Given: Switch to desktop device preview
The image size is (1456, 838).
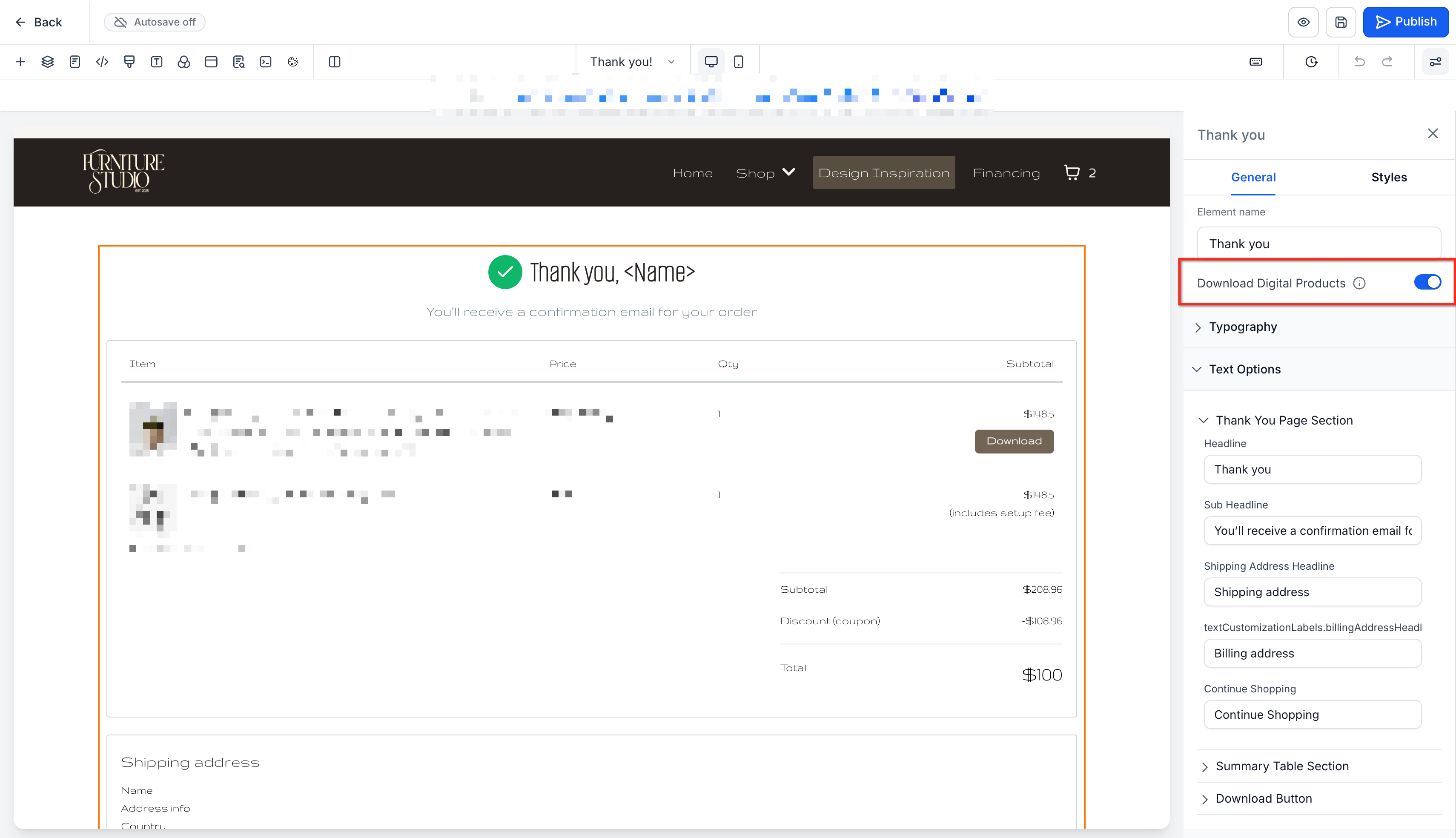Looking at the screenshot, I should (x=711, y=62).
